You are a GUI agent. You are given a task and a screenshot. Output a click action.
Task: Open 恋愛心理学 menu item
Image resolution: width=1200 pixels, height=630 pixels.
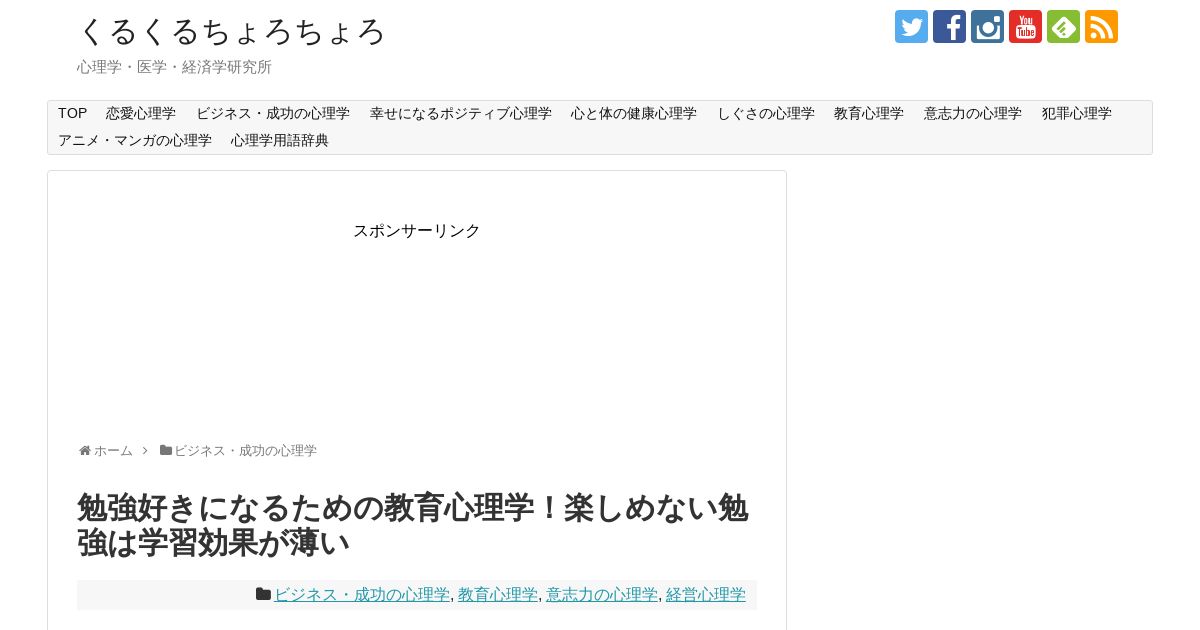141,113
